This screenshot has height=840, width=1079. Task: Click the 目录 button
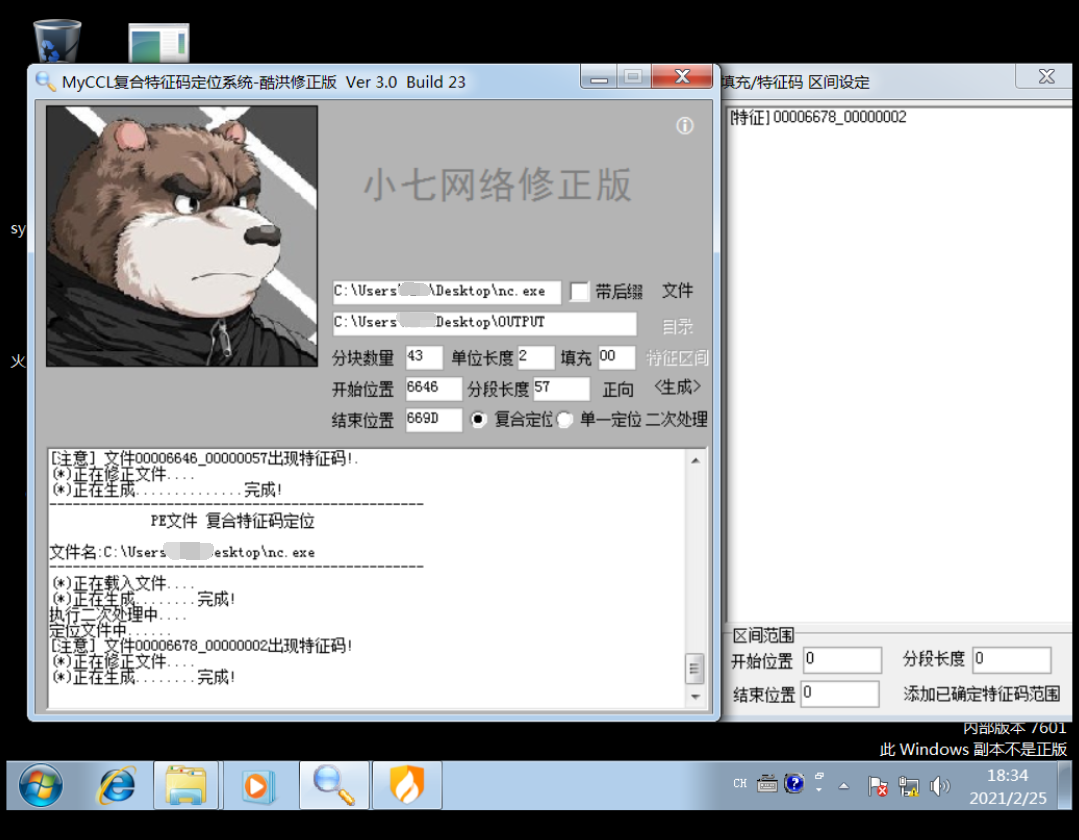click(x=677, y=326)
